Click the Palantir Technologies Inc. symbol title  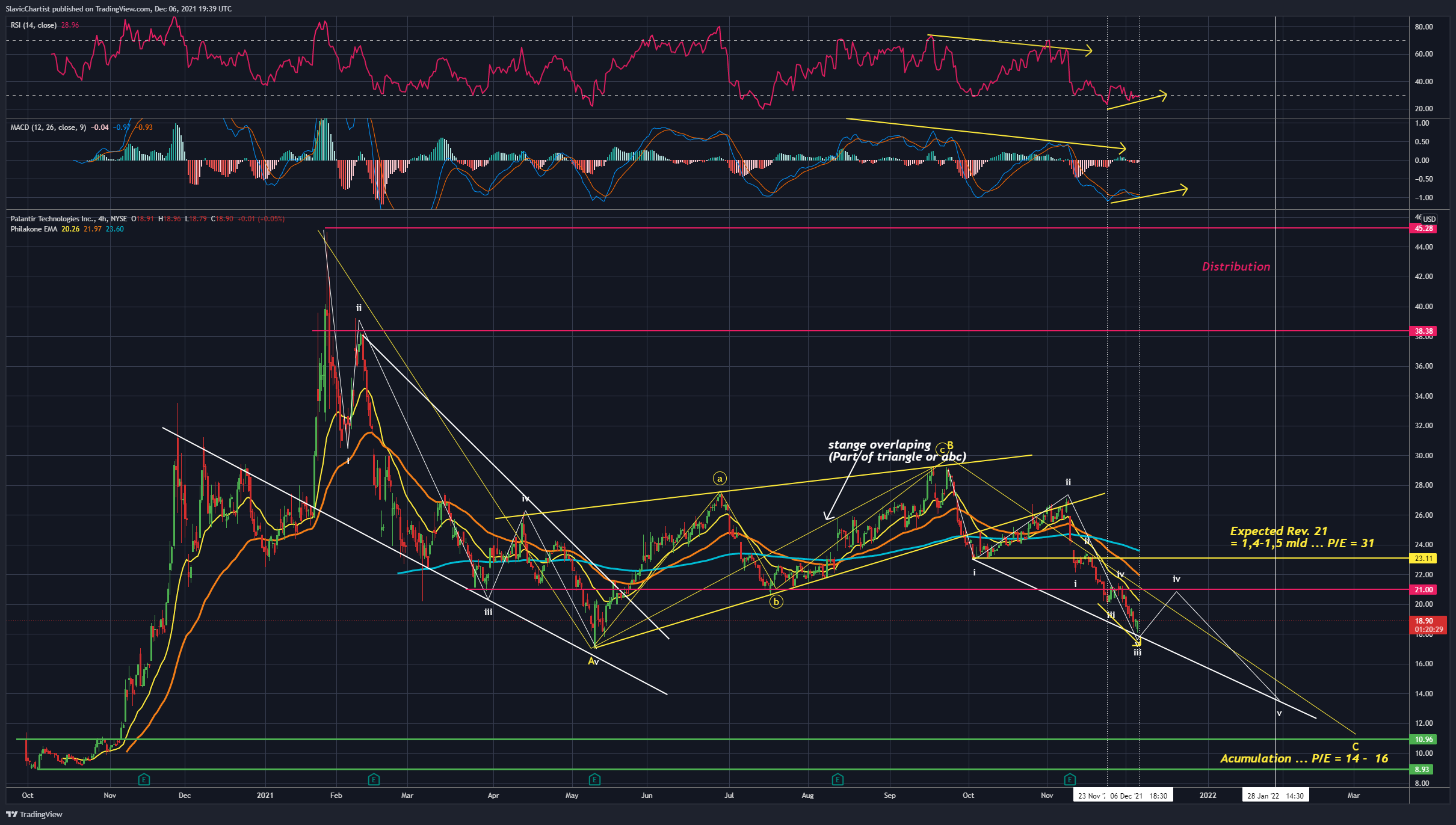pos(53,219)
